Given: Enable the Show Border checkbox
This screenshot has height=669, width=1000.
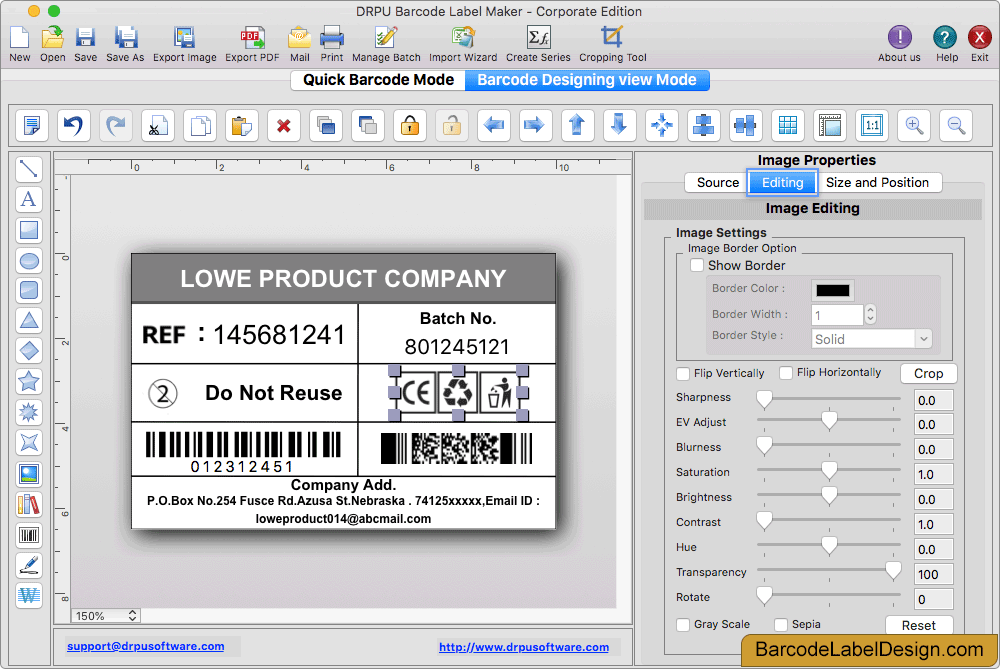Looking at the screenshot, I should tap(697, 265).
